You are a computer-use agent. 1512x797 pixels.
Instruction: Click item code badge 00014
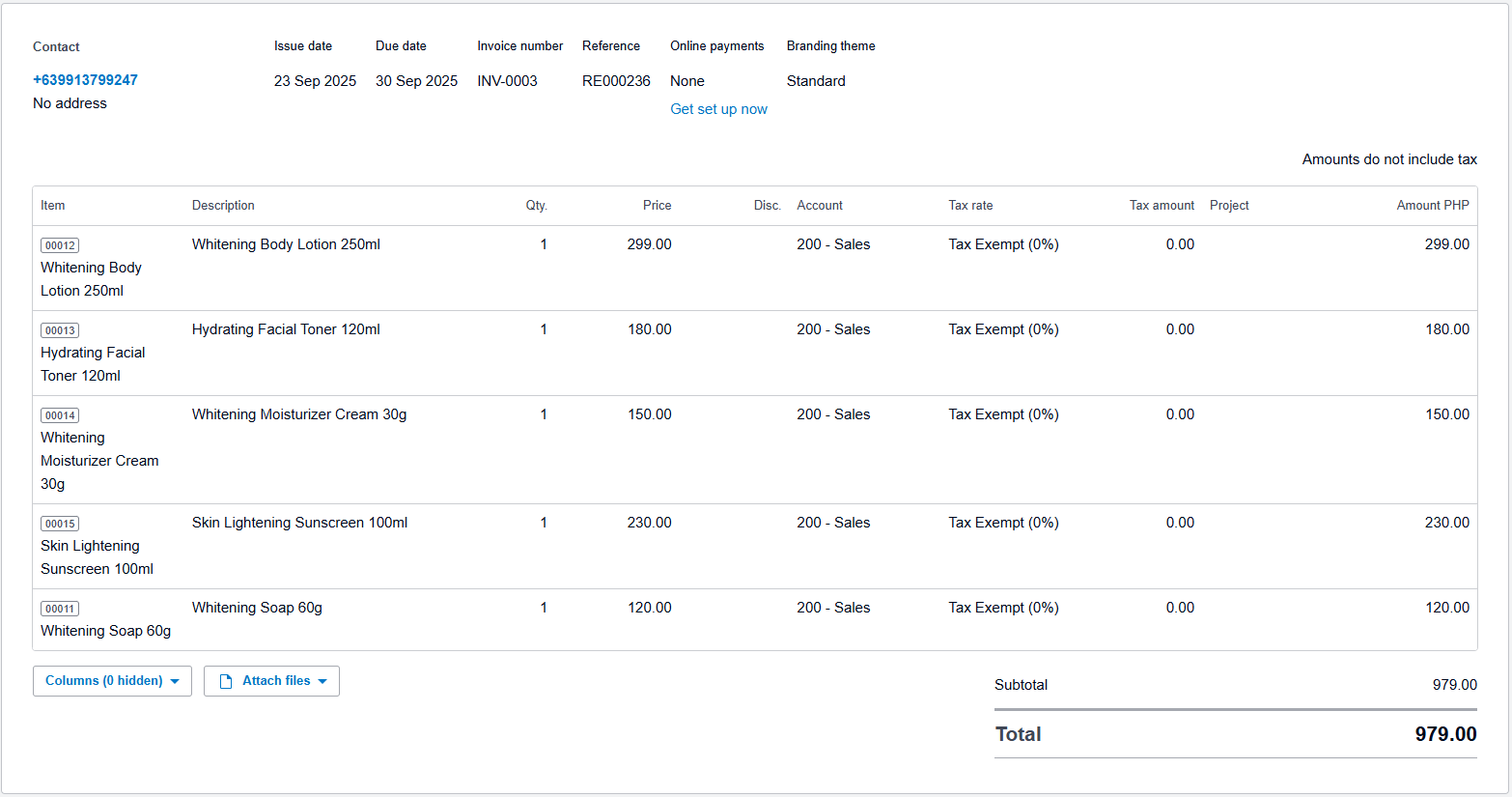pyautogui.click(x=60, y=415)
